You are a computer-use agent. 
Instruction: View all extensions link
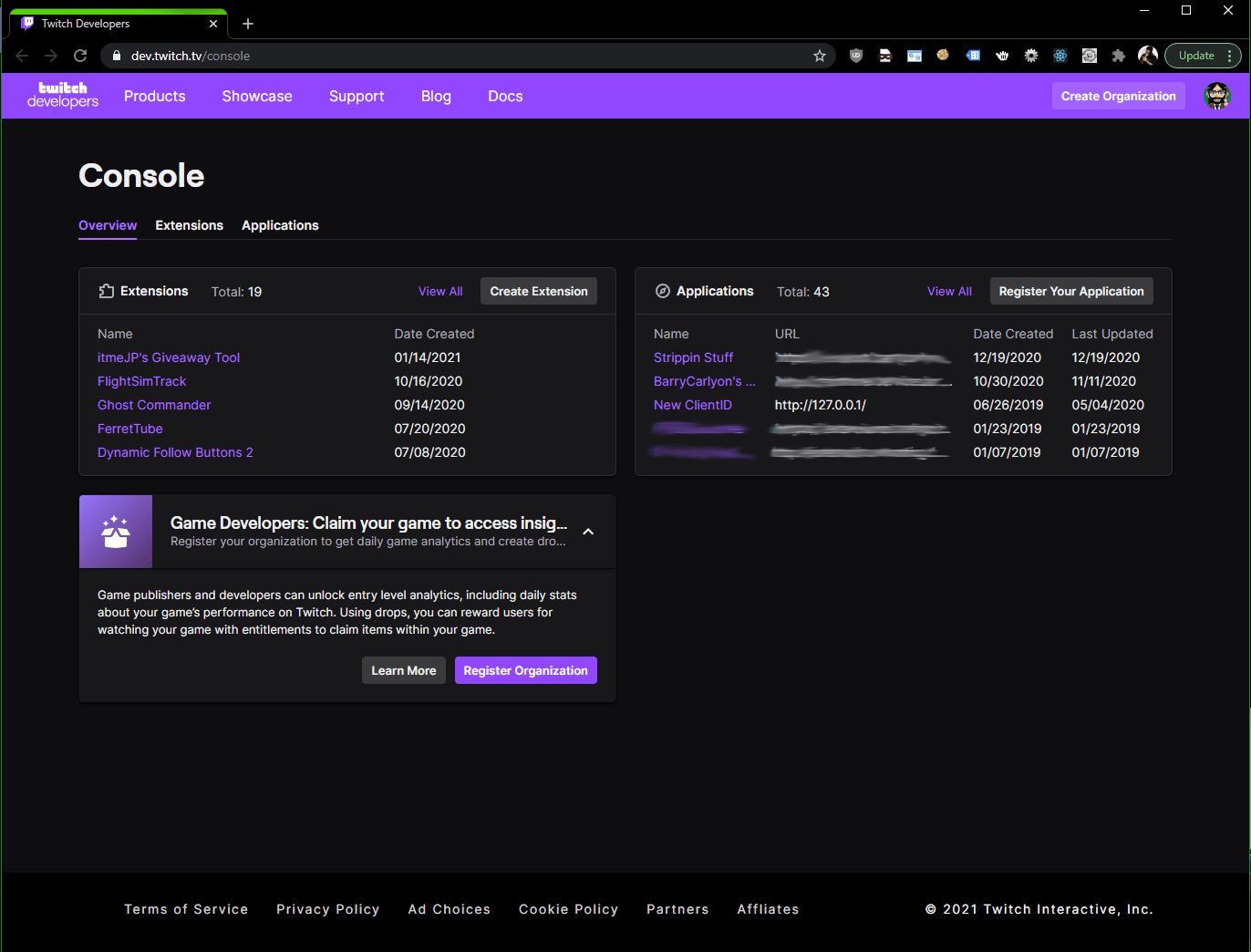440,291
